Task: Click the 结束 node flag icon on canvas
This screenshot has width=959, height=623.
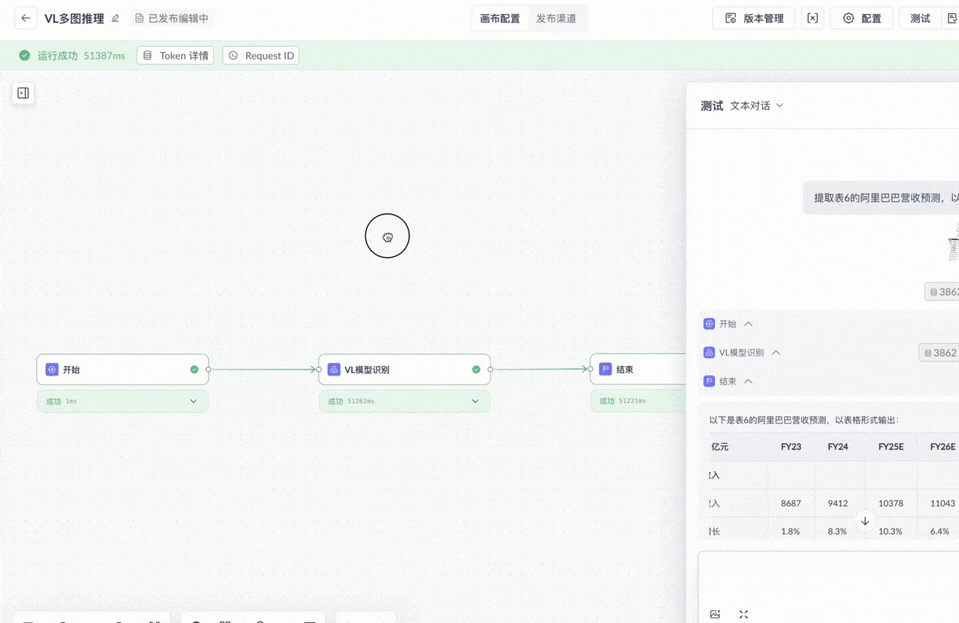Action: (605, 369)
